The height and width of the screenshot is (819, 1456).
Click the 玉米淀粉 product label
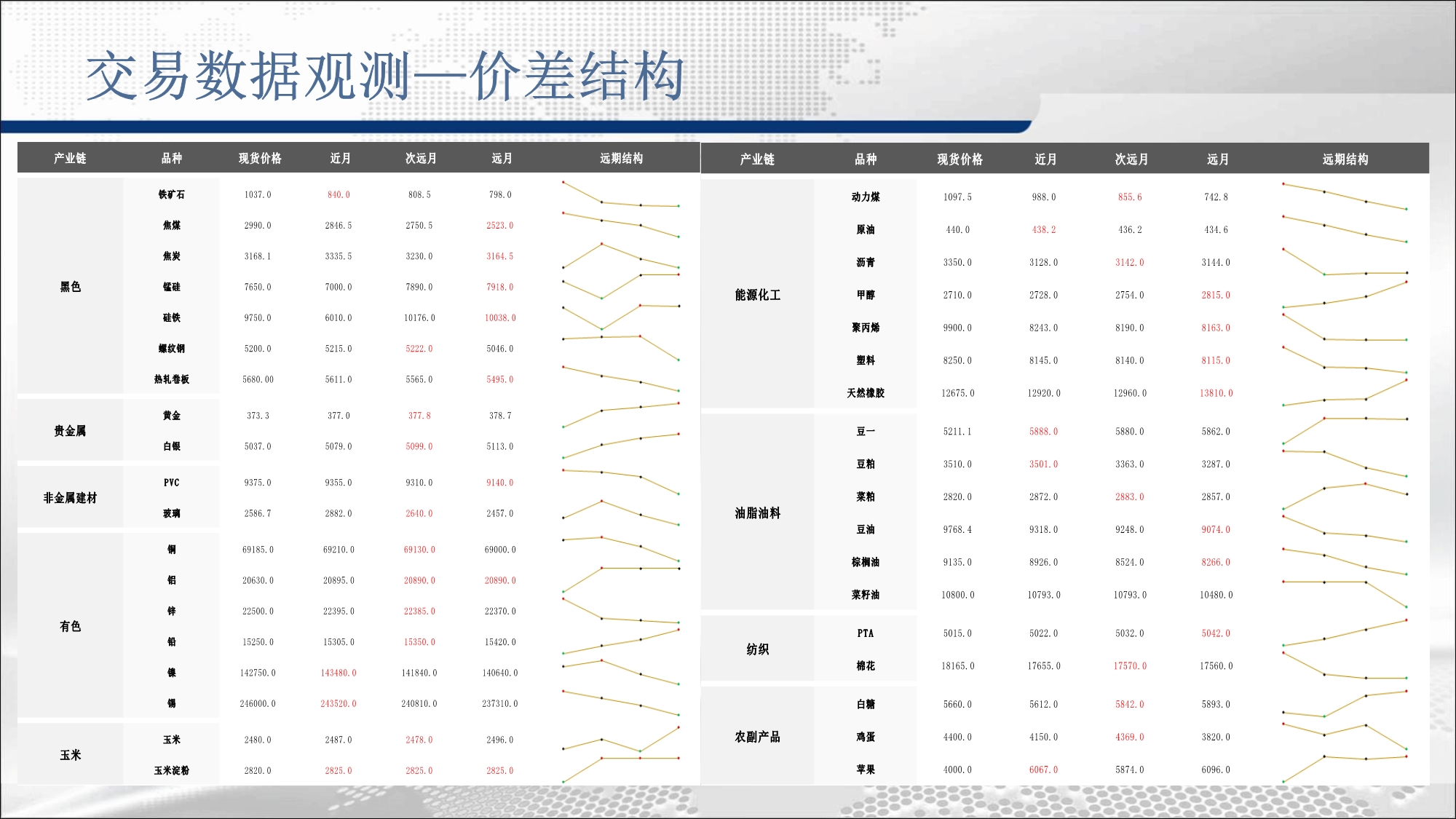pyautogui.click(x=172, y=769)
